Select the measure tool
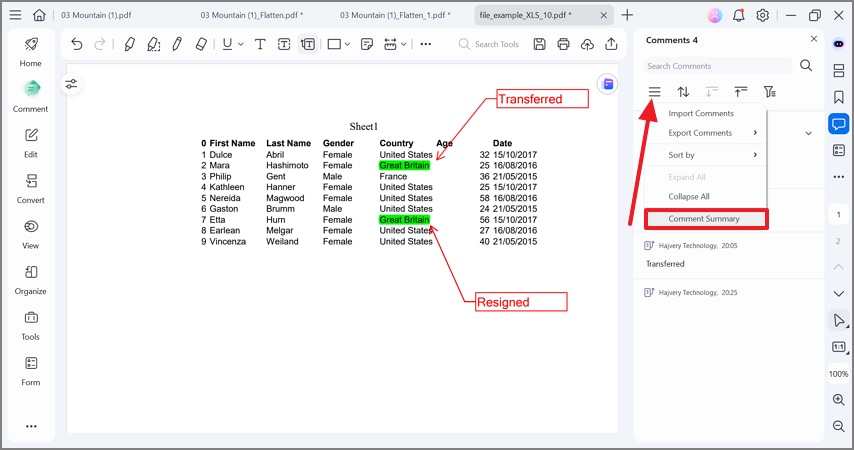The height and width of the screenshot is (450, 854). [x=390, y=44]
